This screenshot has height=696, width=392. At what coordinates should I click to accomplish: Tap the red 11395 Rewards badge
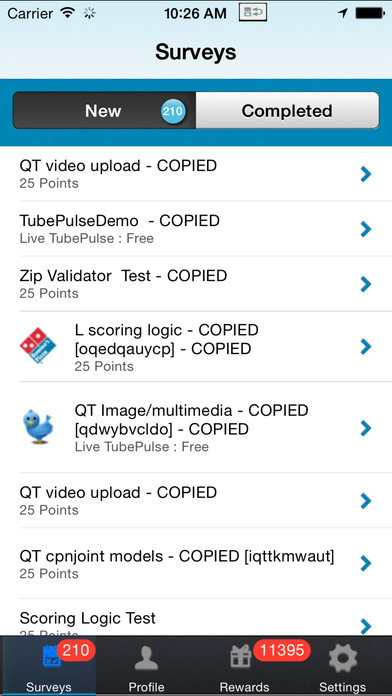tap(281, 650)
